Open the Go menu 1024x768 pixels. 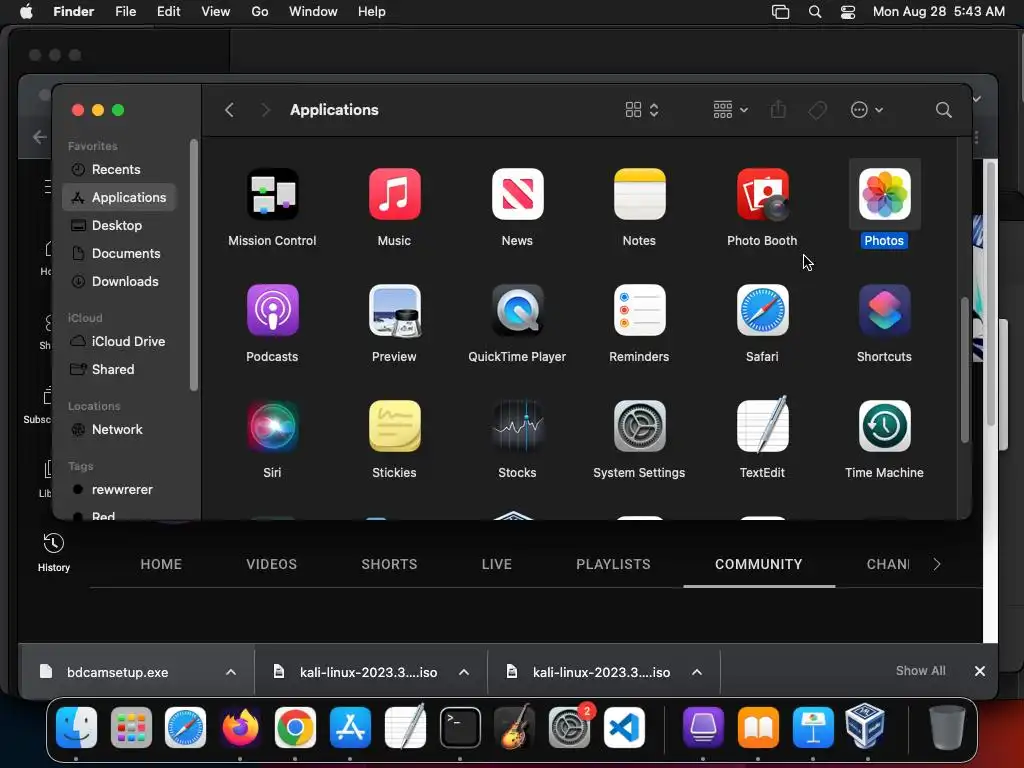(260, 12)
